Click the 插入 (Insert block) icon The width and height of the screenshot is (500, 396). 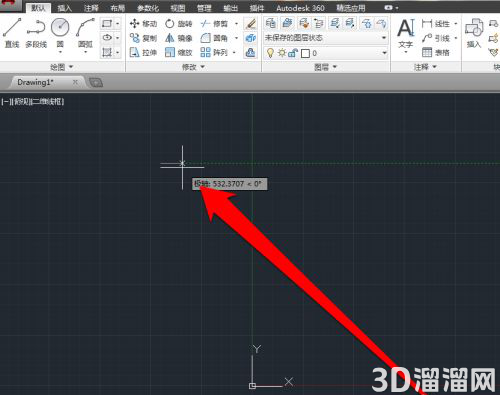pyautogui.click(x=474, y=33)
